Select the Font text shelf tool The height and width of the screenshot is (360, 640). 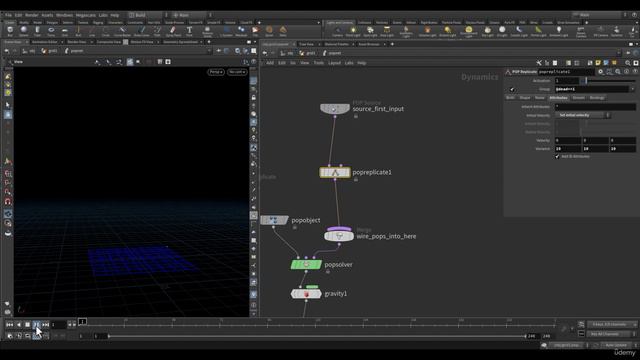pos(189,31)
